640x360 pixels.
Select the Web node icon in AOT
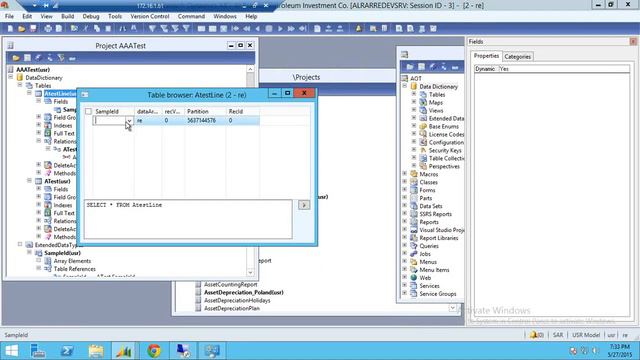click(x=414, y=278)
